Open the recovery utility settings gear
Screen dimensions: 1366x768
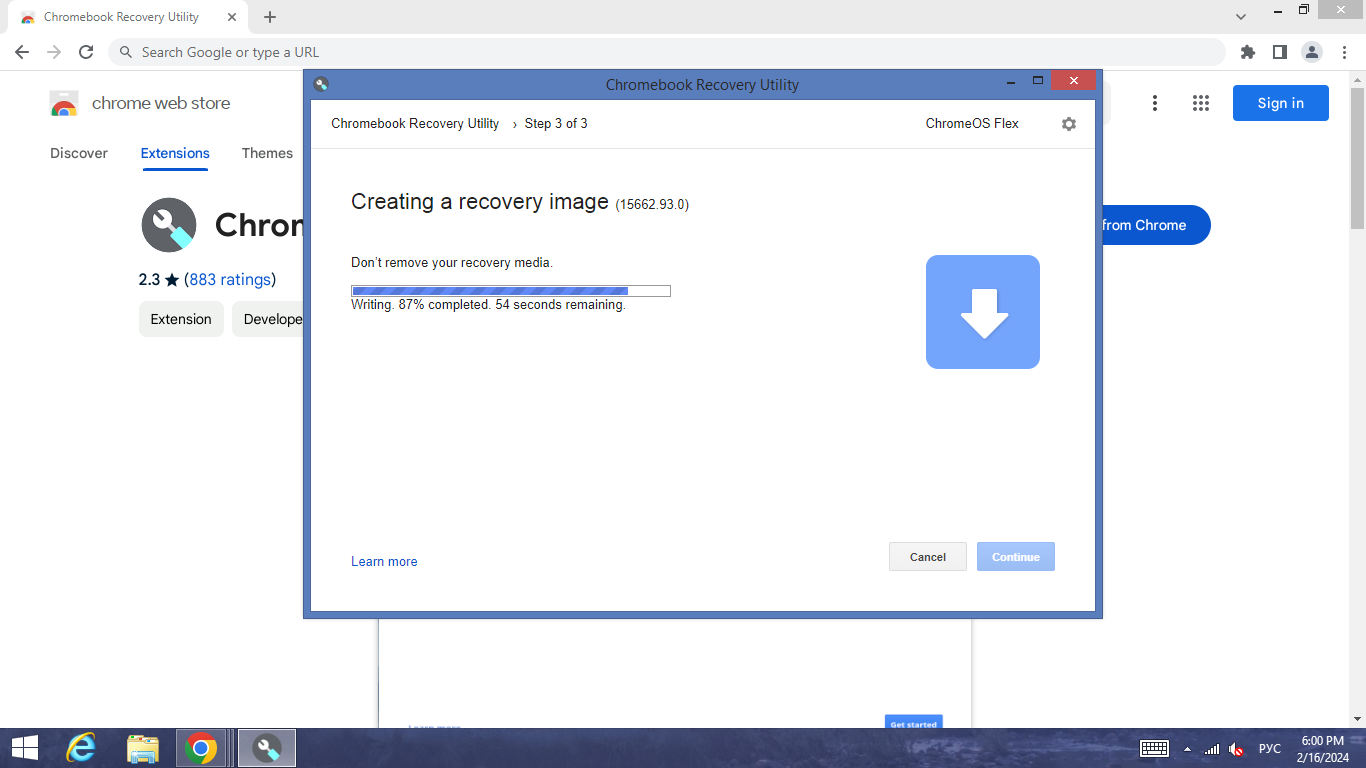click(1069, 124)
